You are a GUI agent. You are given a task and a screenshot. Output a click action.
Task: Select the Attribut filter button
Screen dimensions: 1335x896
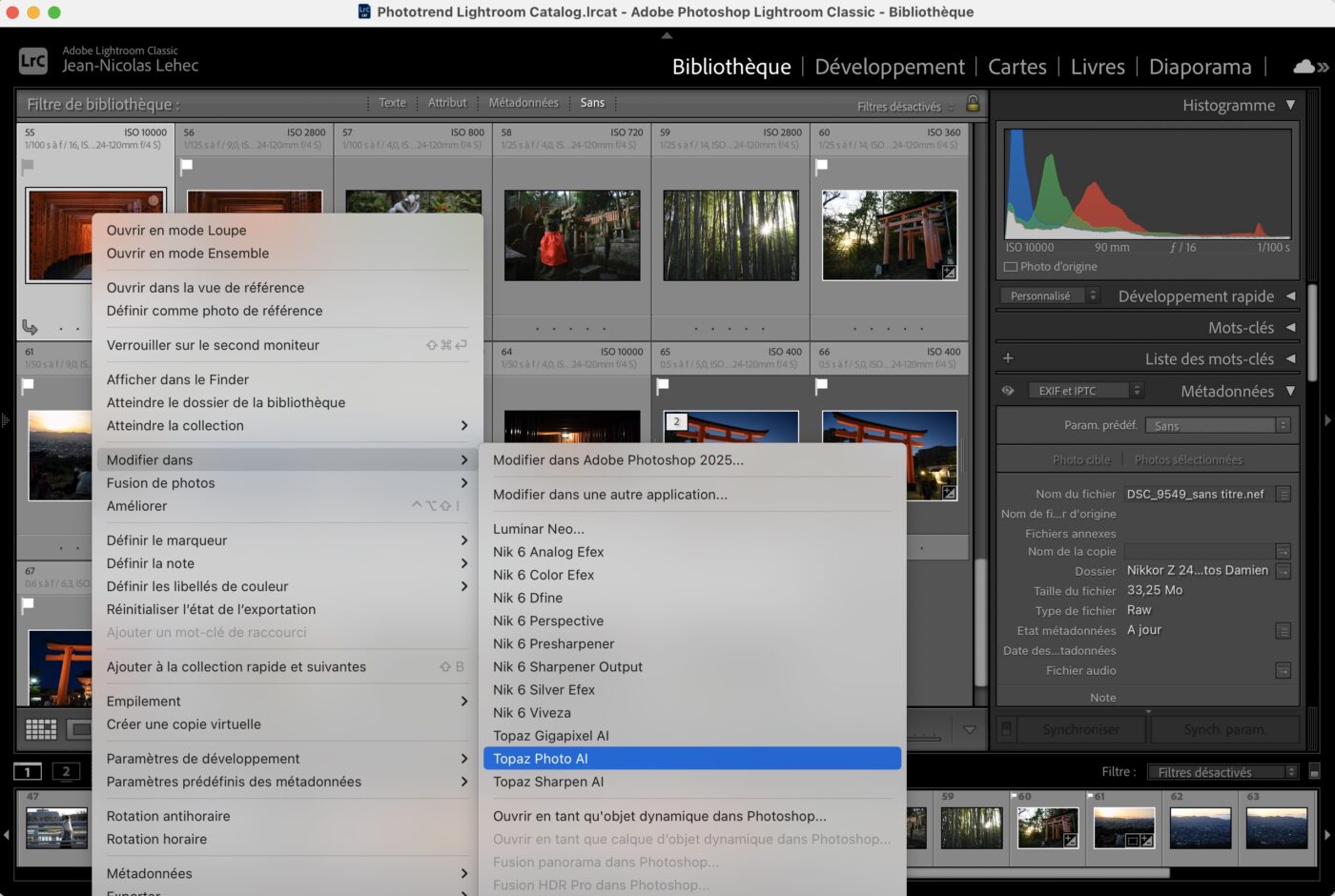447,103
